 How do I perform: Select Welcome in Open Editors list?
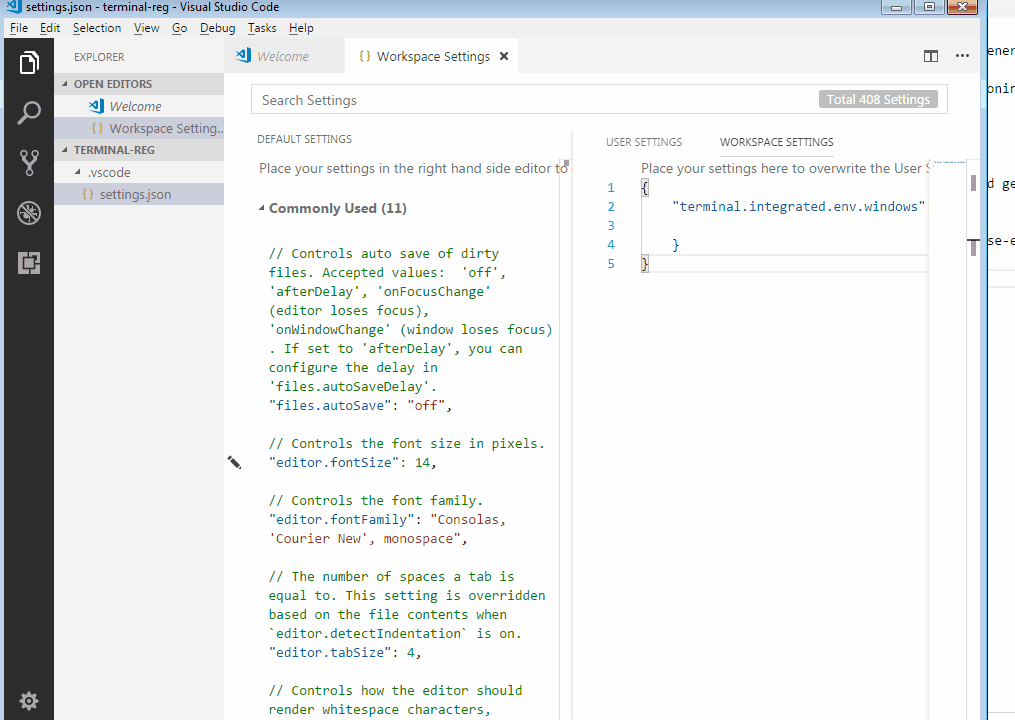point(139,106)
